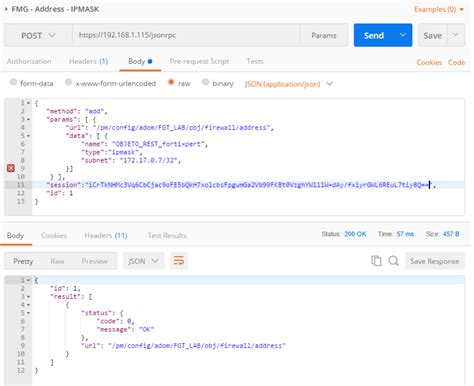
Task: Open the response Cookies tab
Action: (x=54, y=235)
